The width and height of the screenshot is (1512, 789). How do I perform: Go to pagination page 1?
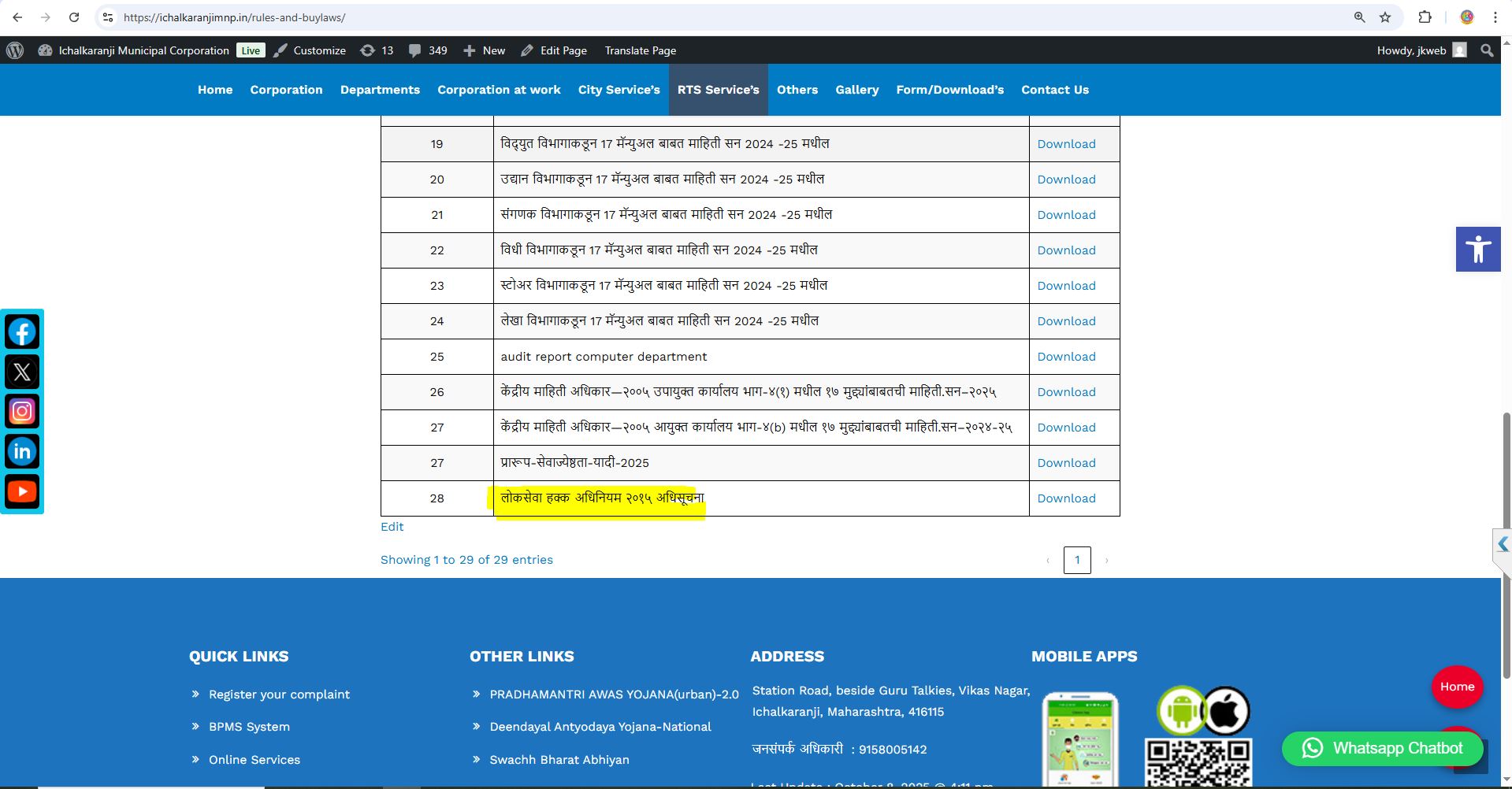[1076, 560]
